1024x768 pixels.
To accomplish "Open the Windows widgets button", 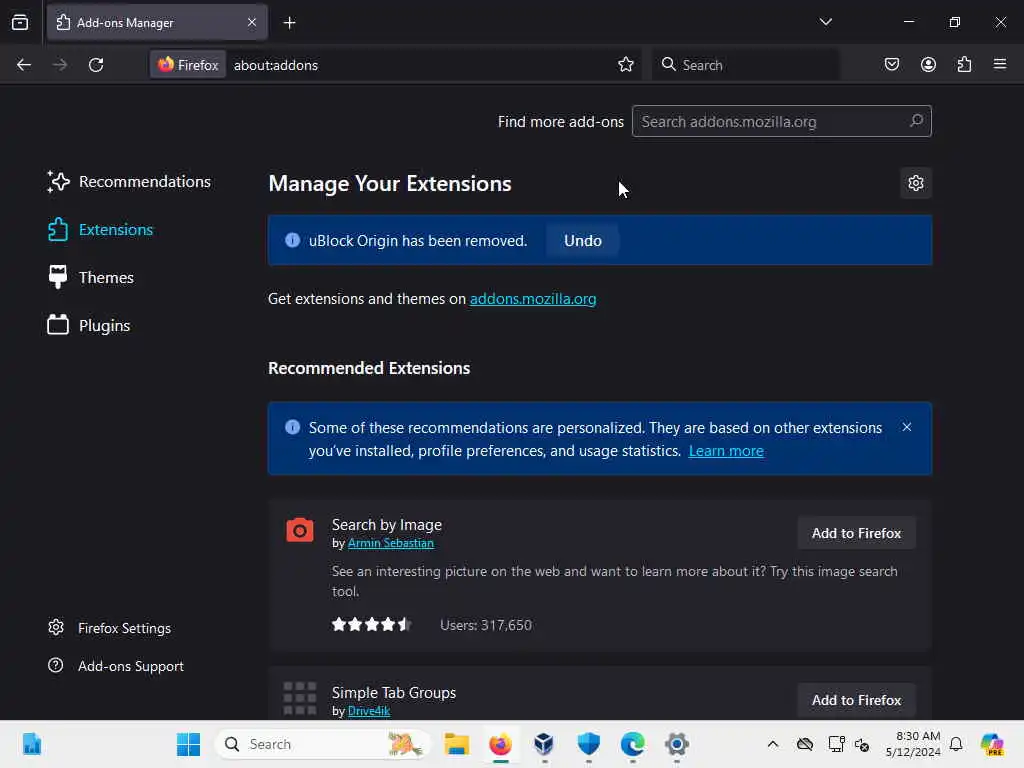I will pyautogui.click(x=31, y=744).
